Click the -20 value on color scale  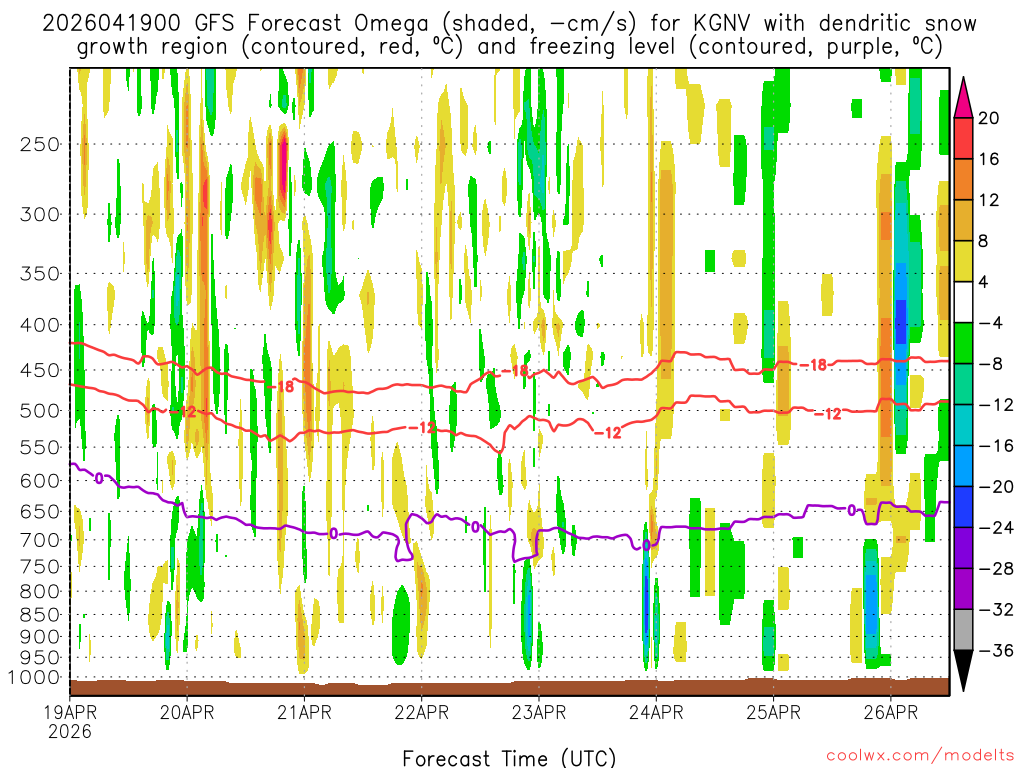pyautogui.click(x=996, y=487)
